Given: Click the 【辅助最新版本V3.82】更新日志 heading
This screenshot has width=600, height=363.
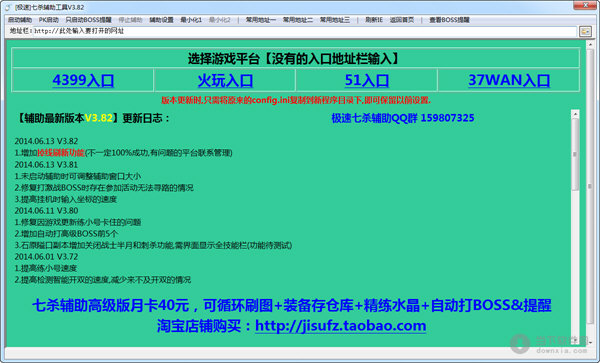Looking at the screenshot, I should 93,118.
